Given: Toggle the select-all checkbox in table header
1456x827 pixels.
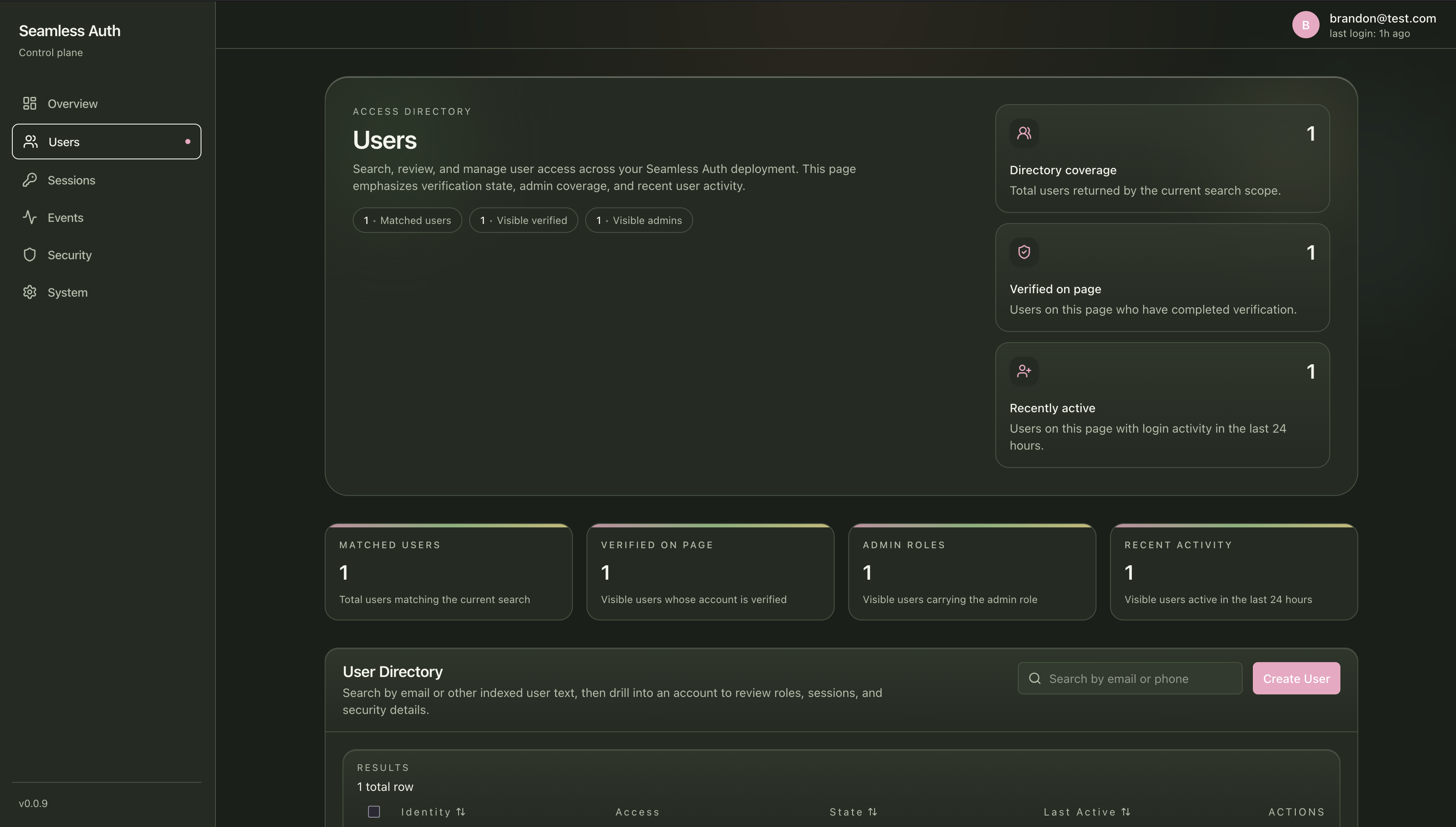Looking at the screenshot, I should (x=374, y=812).
